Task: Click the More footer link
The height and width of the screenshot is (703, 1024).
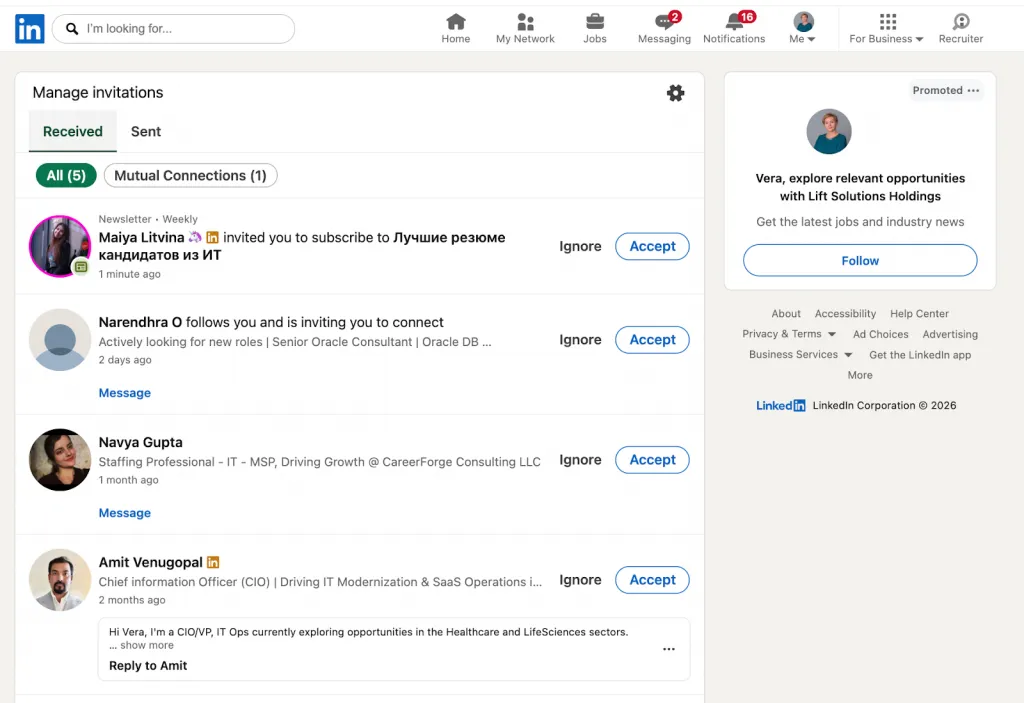Action: 859,375
